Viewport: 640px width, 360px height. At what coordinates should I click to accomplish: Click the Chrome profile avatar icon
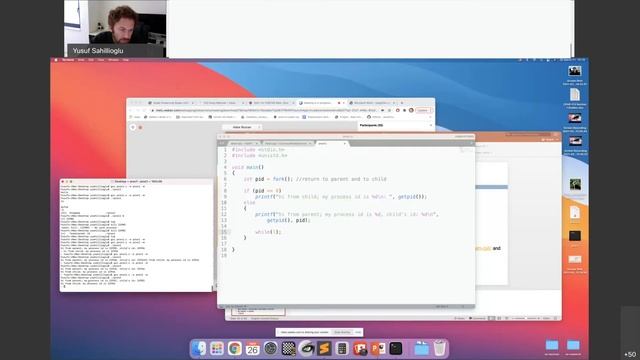coord(411,110)
